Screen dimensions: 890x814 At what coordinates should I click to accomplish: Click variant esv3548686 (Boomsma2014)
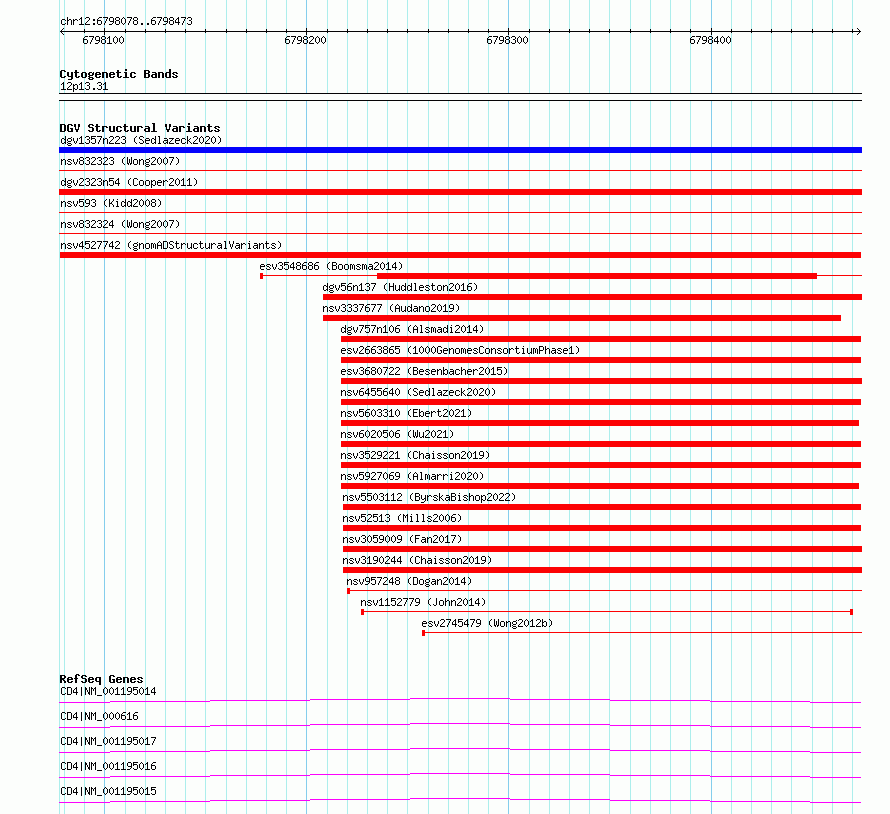point(331,266)
